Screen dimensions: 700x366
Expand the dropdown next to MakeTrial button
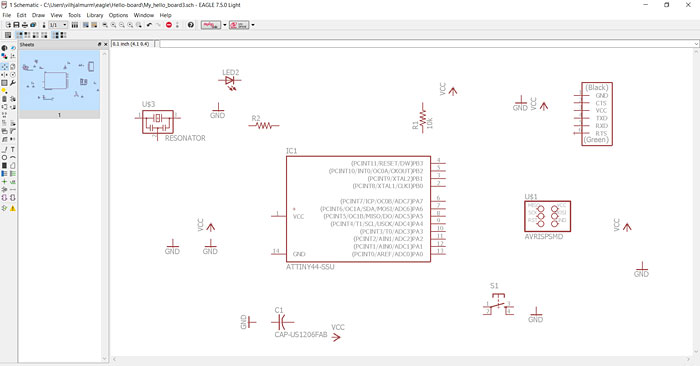225,25
